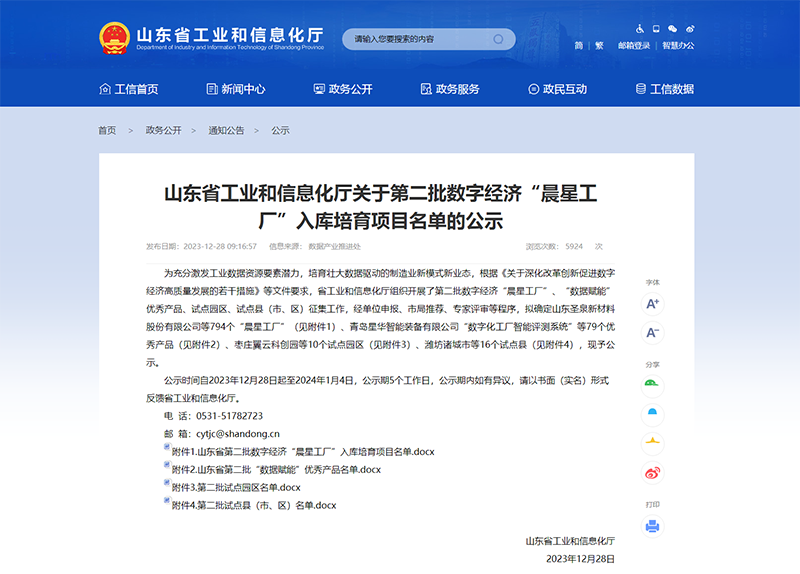The width and height of the screenshot is (800, 574).
Task: Open 政民互动 in navigation bar
Action: [x=557, y=89]
